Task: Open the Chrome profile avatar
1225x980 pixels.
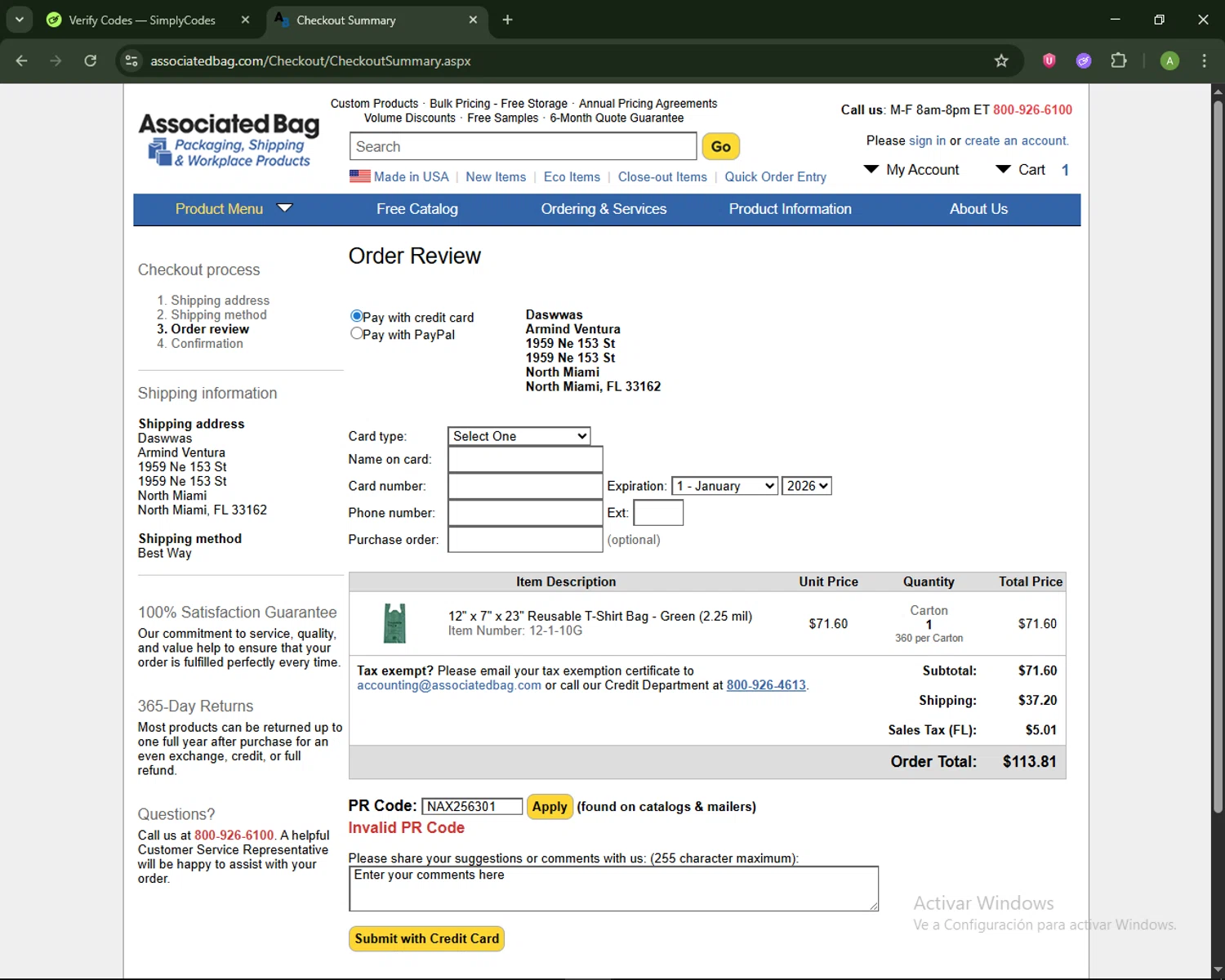Action: pyautogui.click(x=1169, y=60)
